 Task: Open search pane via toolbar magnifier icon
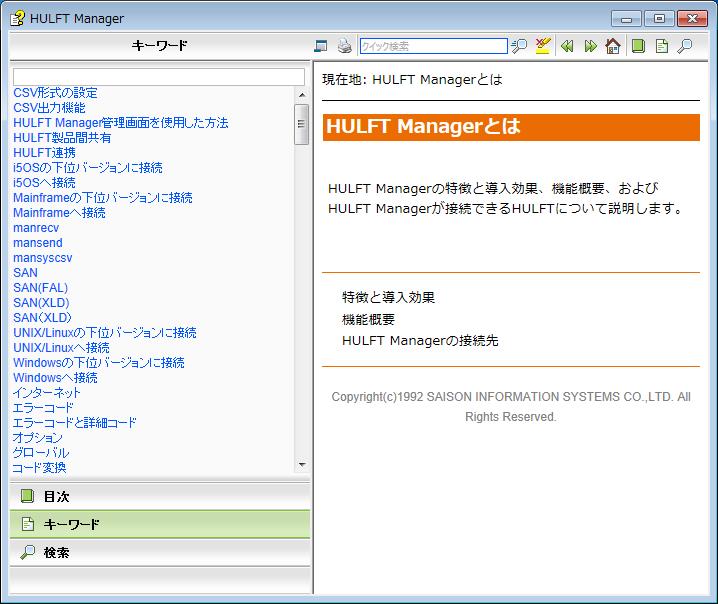[685, 46]
